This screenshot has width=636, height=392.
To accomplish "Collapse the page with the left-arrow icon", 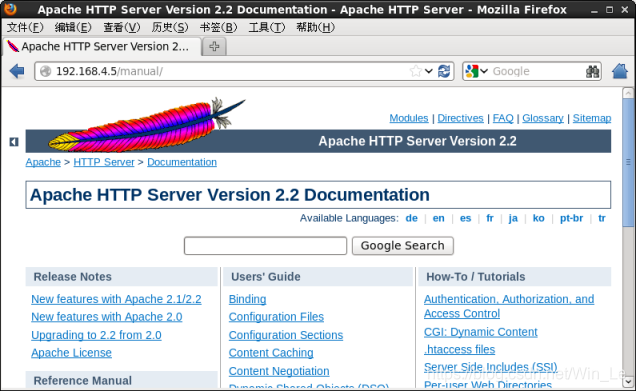I will click(14, 142).
